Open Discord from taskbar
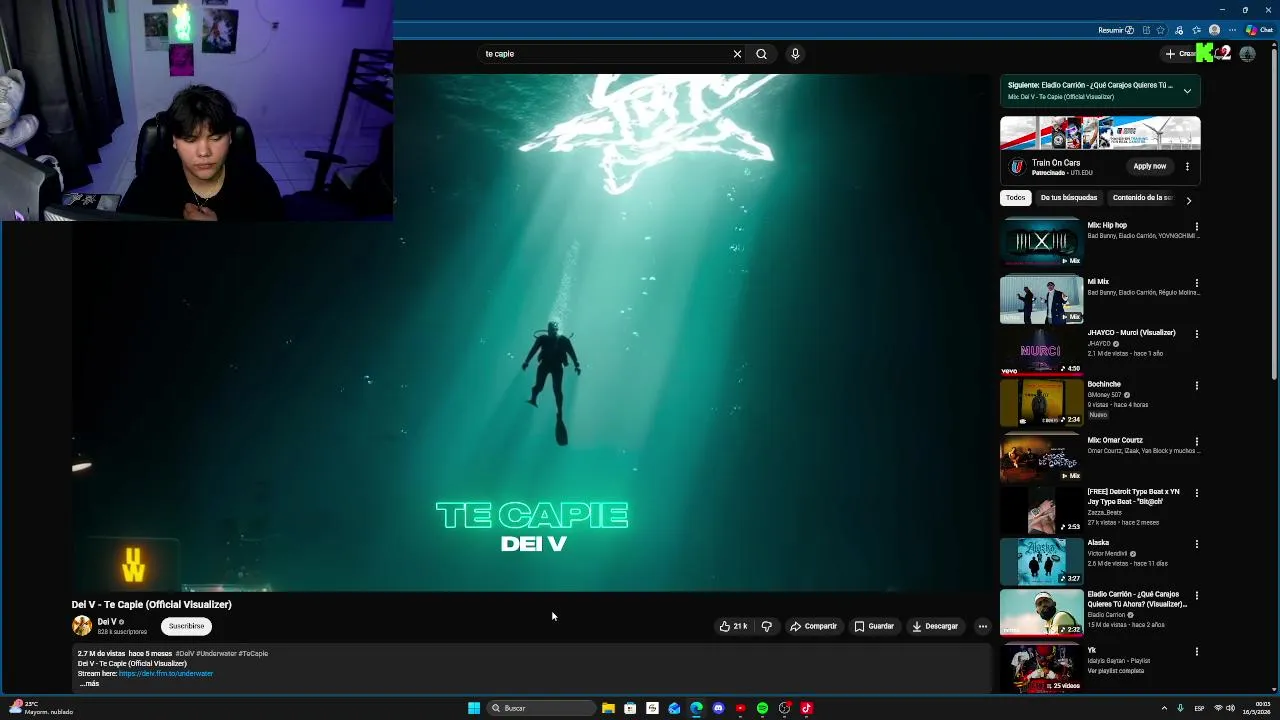Screen dimensions: 1280x720 [x=718, y=708]
